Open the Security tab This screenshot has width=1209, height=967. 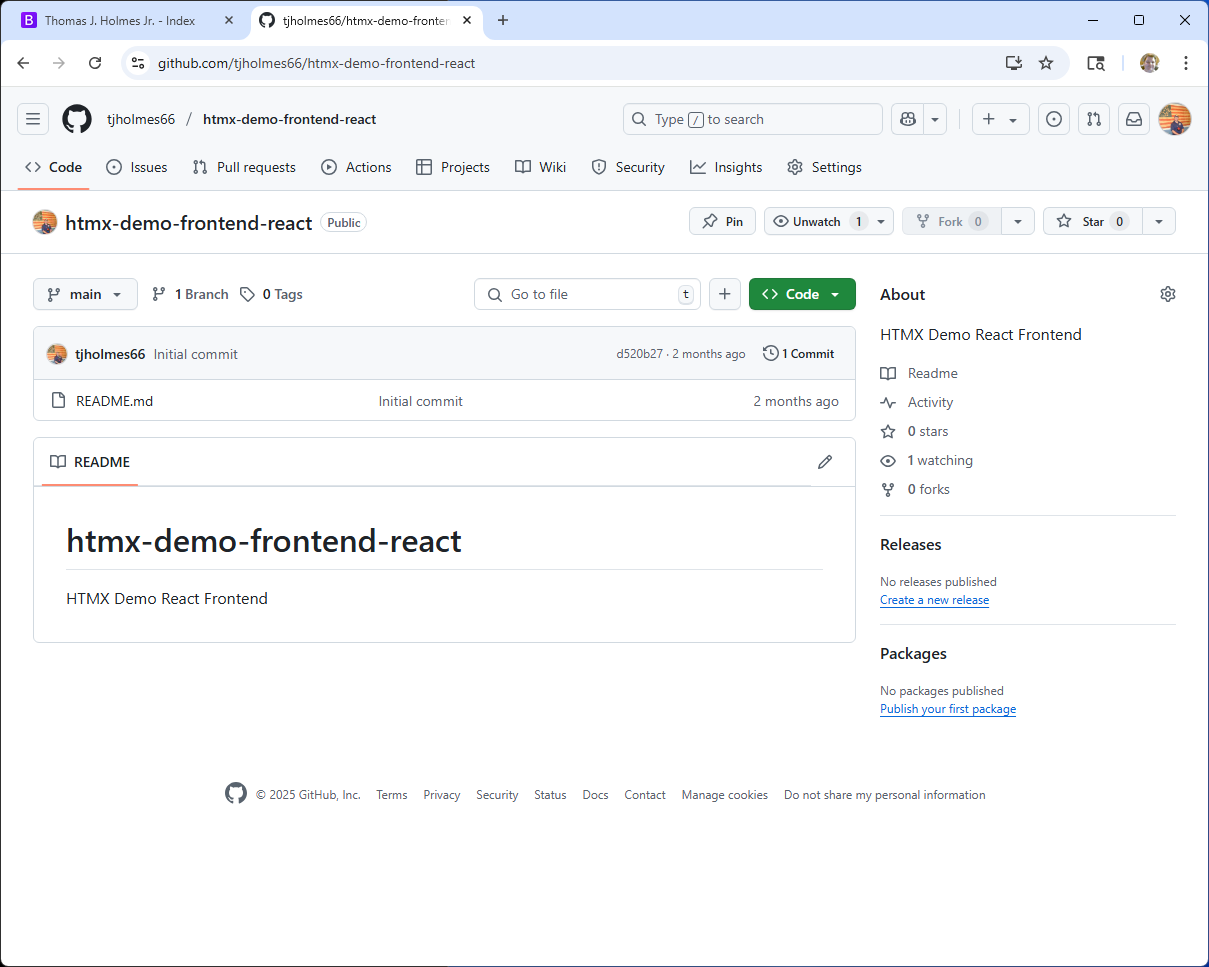pyautogui.click(x=628, y=167)
